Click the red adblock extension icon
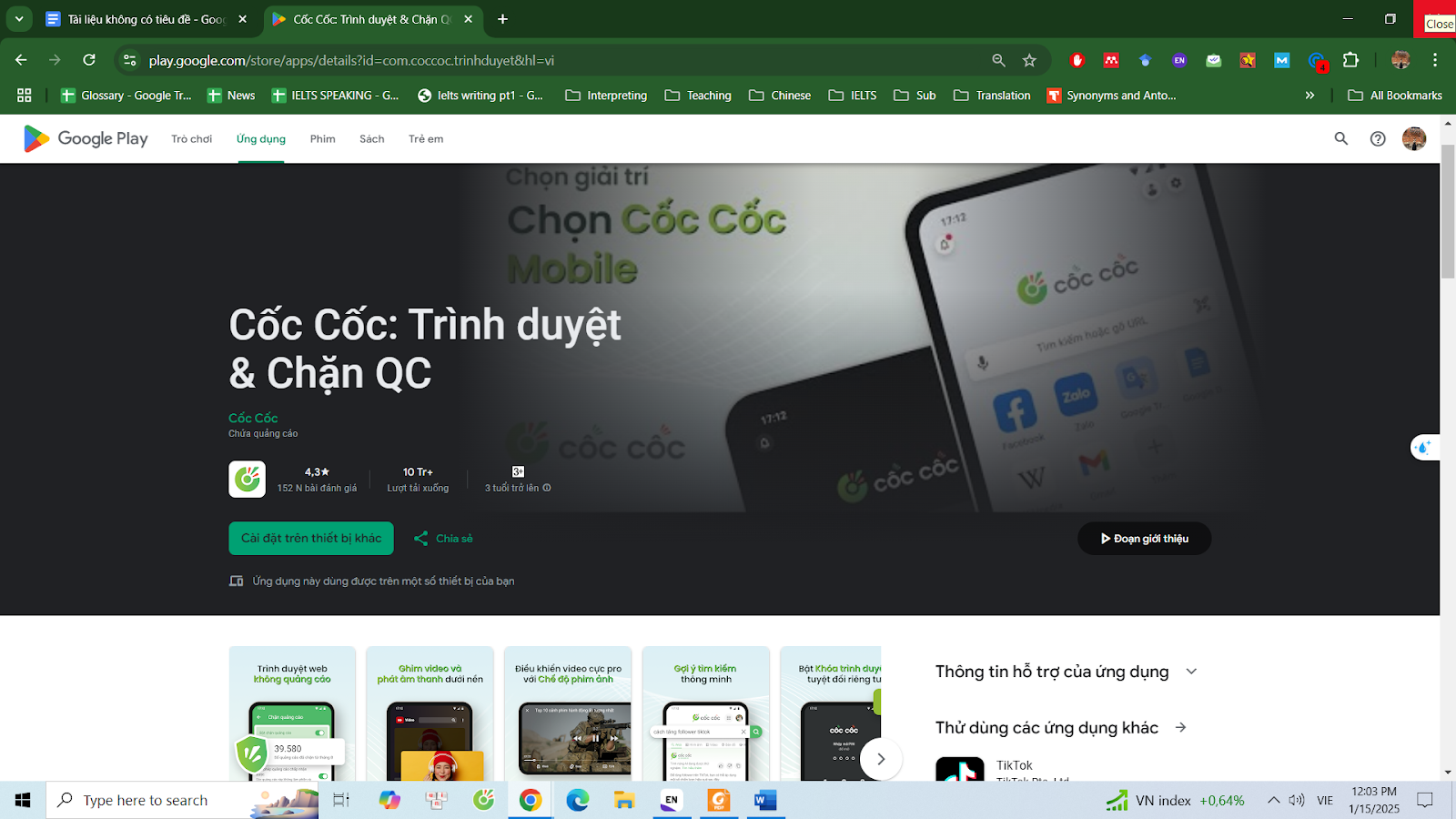 [1077, 60]
